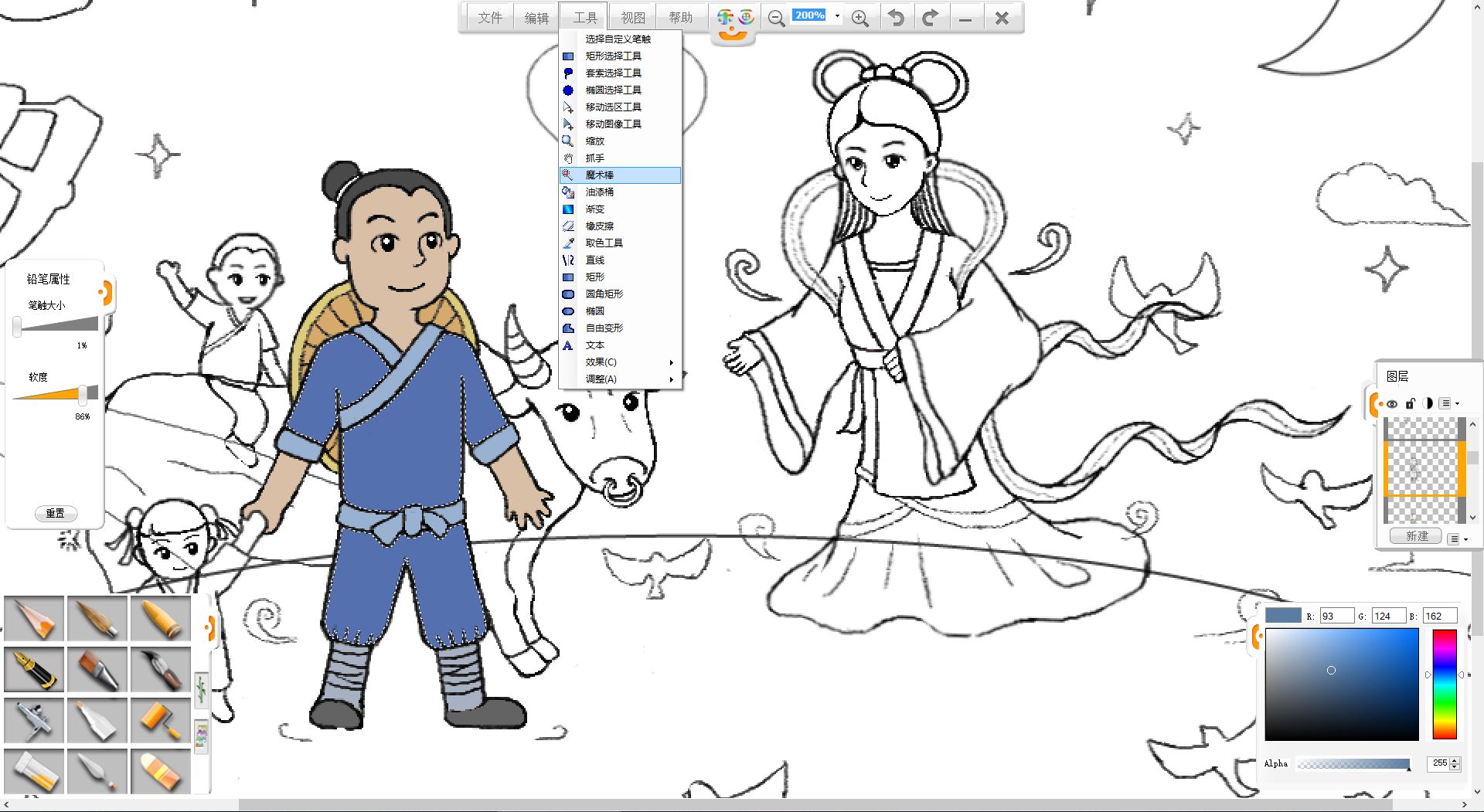Select the pencil brush
This screenshot has height=812, width=1484.
35,618
